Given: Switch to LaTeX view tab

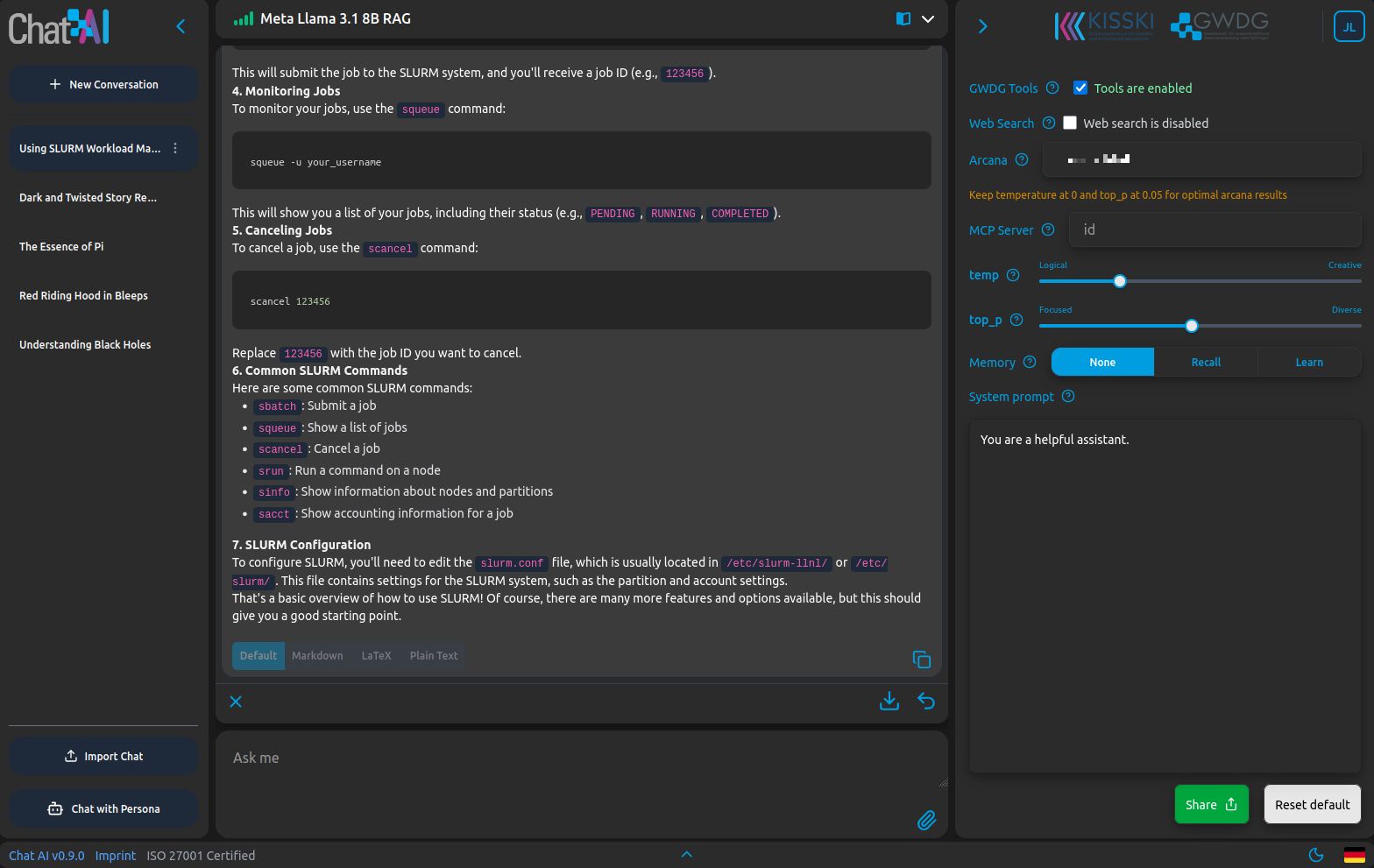Looking at the screenshot, I should 376,655.
